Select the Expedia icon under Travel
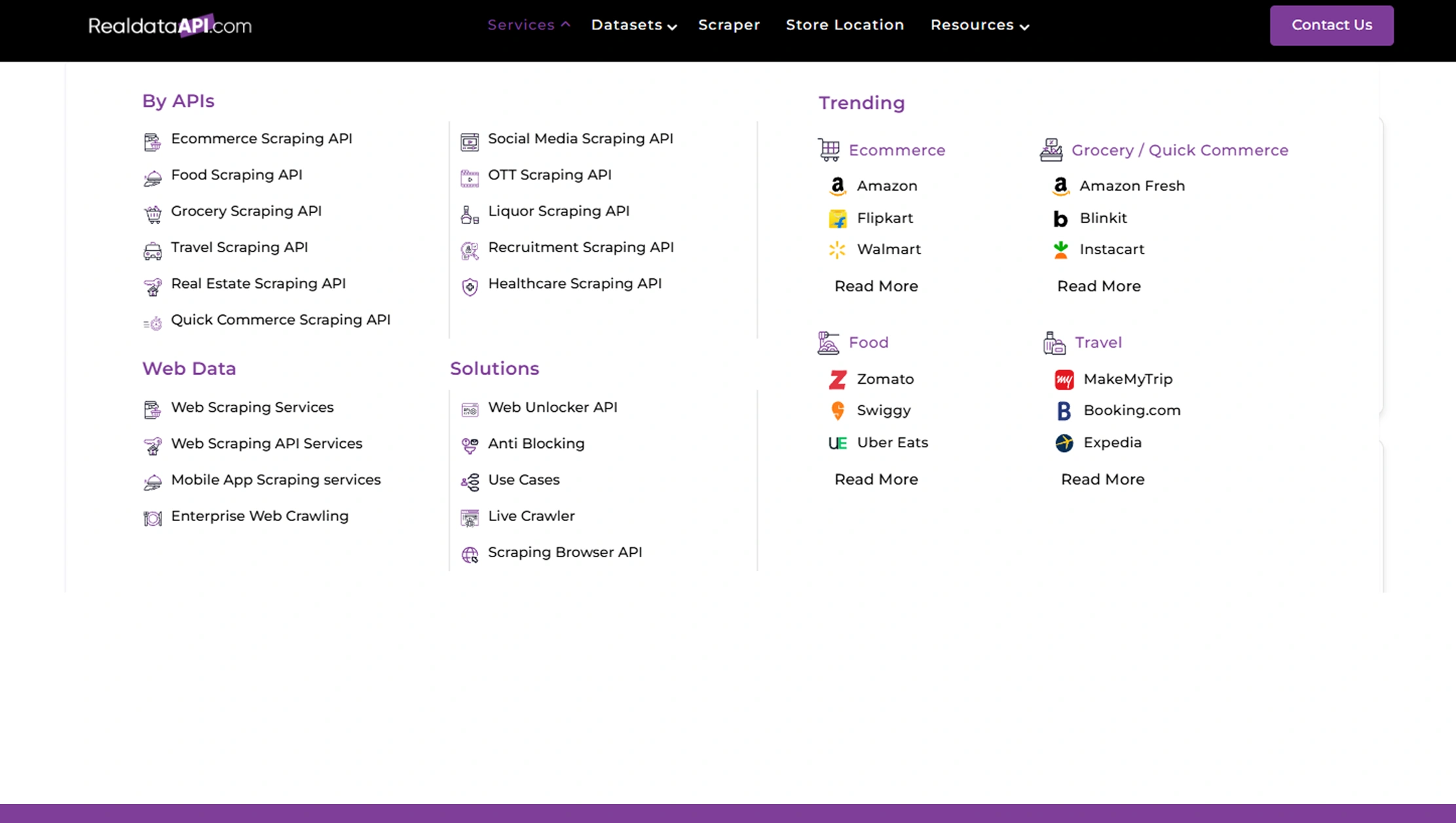Viewport: 1456px width, 823px height. point(1064,443)
